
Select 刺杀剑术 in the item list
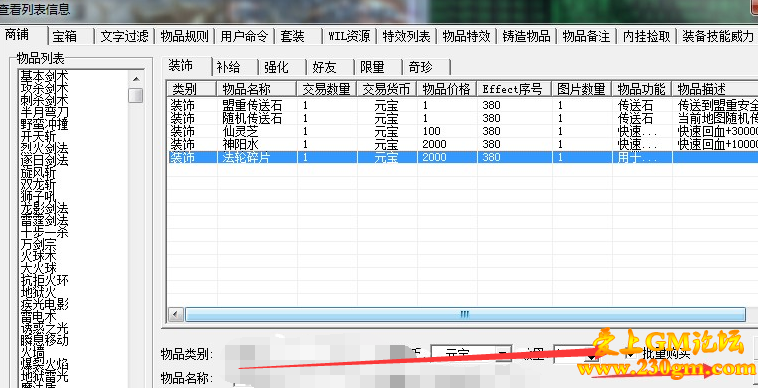point(44,100)
